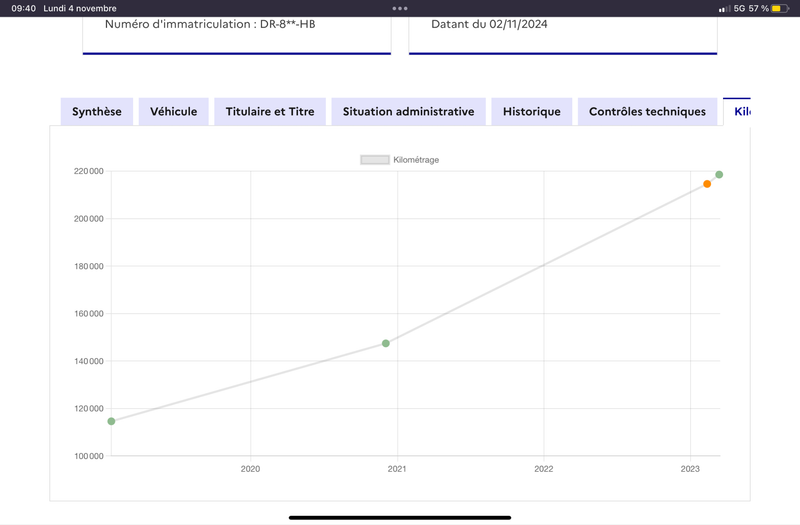This screenshot has height=525, width=800.
Task: Select the partially visible Kilométrage tab
Action: point(737,111)
